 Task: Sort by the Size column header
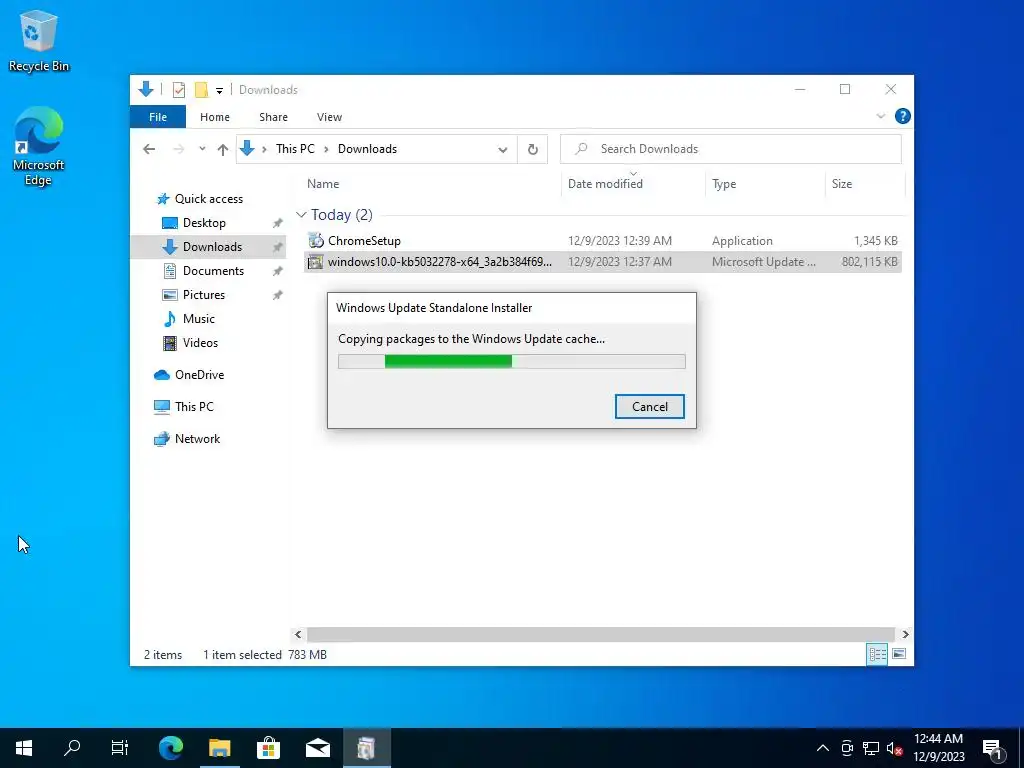[841, 184]
